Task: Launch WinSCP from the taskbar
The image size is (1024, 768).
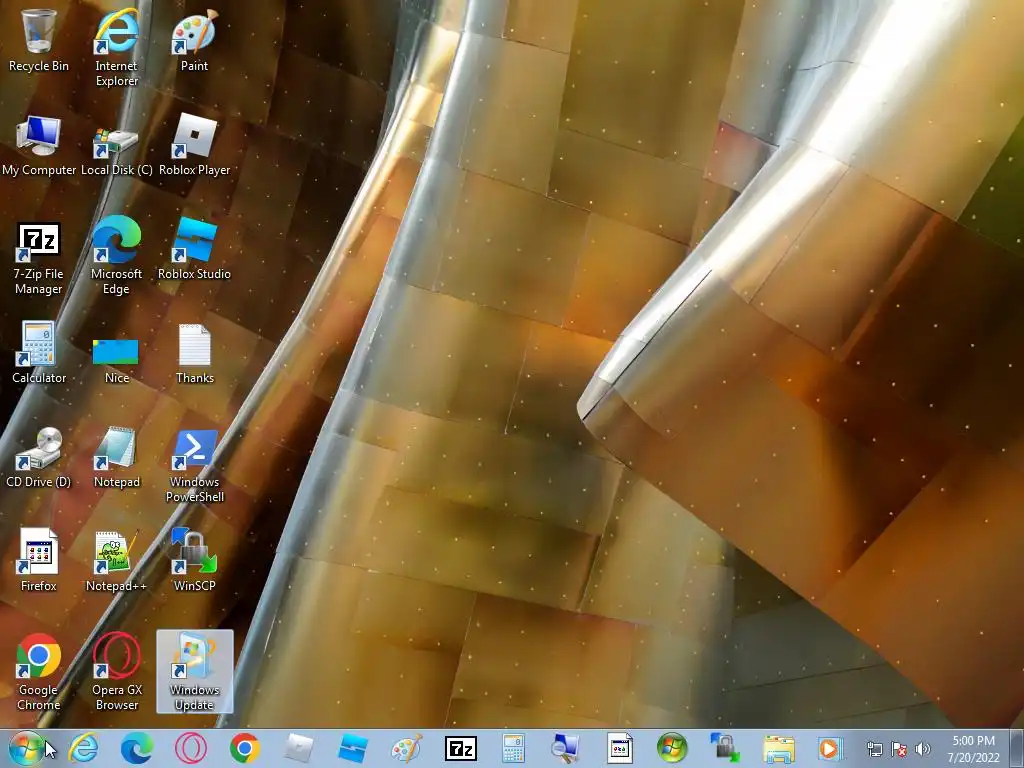Action: point(726,748)
